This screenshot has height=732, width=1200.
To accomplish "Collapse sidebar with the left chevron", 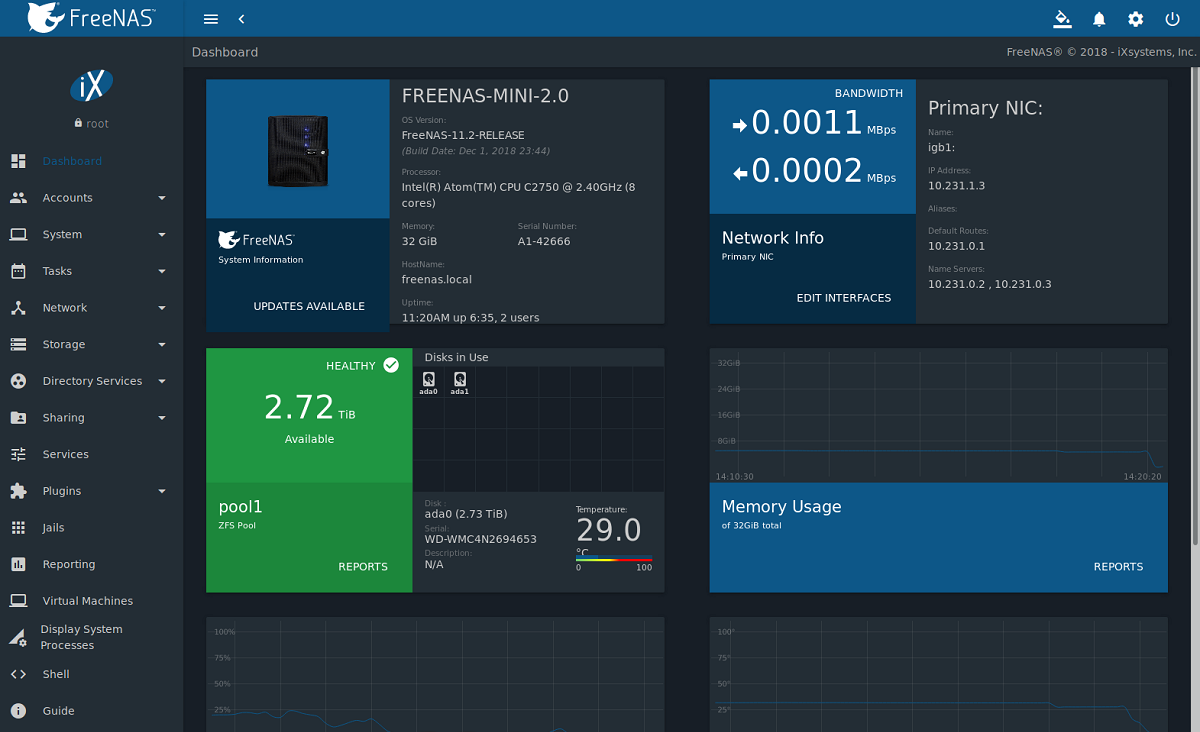I will pyautogui.click(x=241, y=19).
